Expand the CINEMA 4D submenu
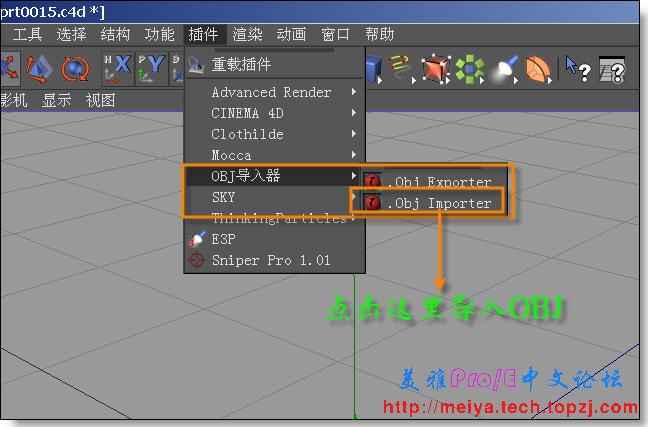Screen dimensions: 648x427 (x=274, y=113)
